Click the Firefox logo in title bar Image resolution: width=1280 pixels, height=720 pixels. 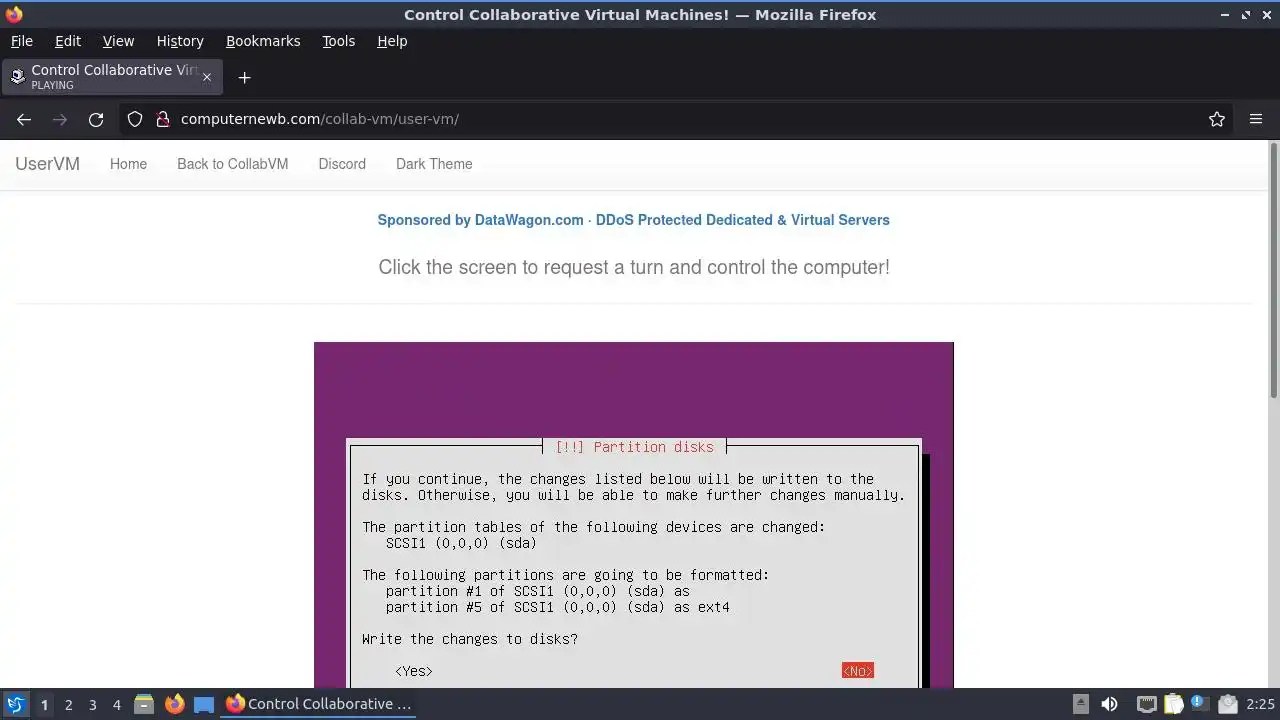tap(13, 14)
